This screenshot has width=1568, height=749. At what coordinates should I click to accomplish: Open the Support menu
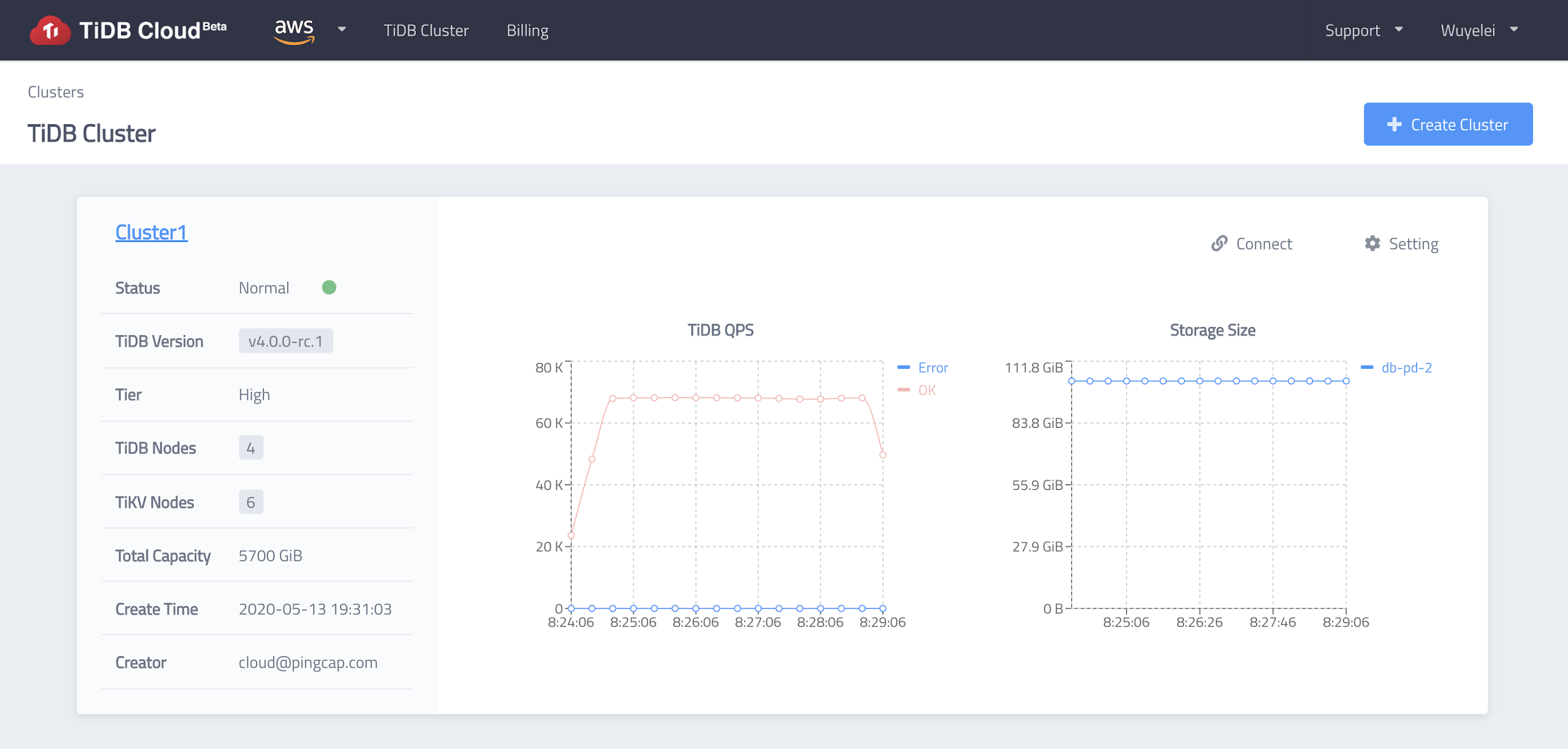[1352, 31]
